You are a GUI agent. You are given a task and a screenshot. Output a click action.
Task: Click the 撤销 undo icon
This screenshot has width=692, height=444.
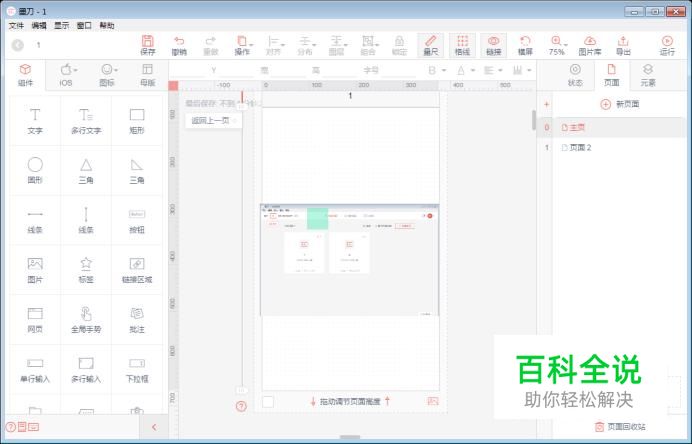click(x=179, y=45)
